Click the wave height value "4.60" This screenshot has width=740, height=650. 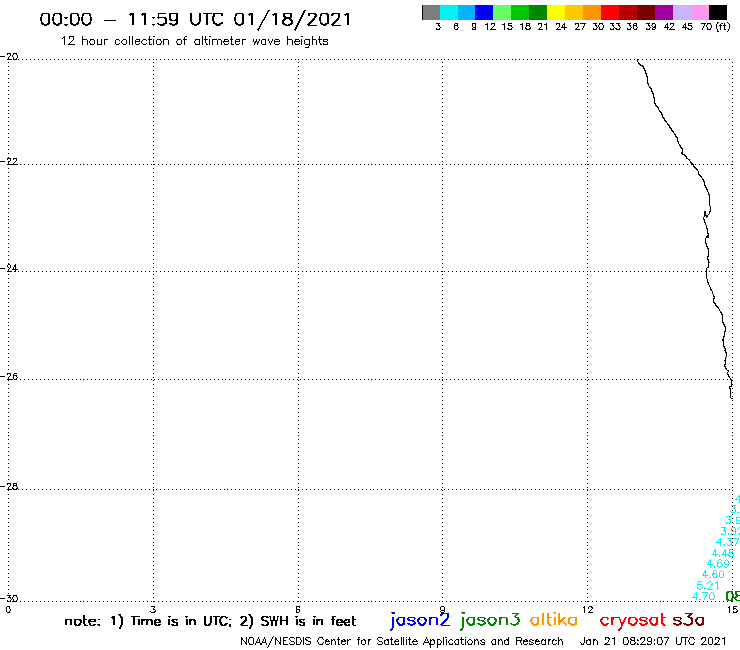coord(713,574)
